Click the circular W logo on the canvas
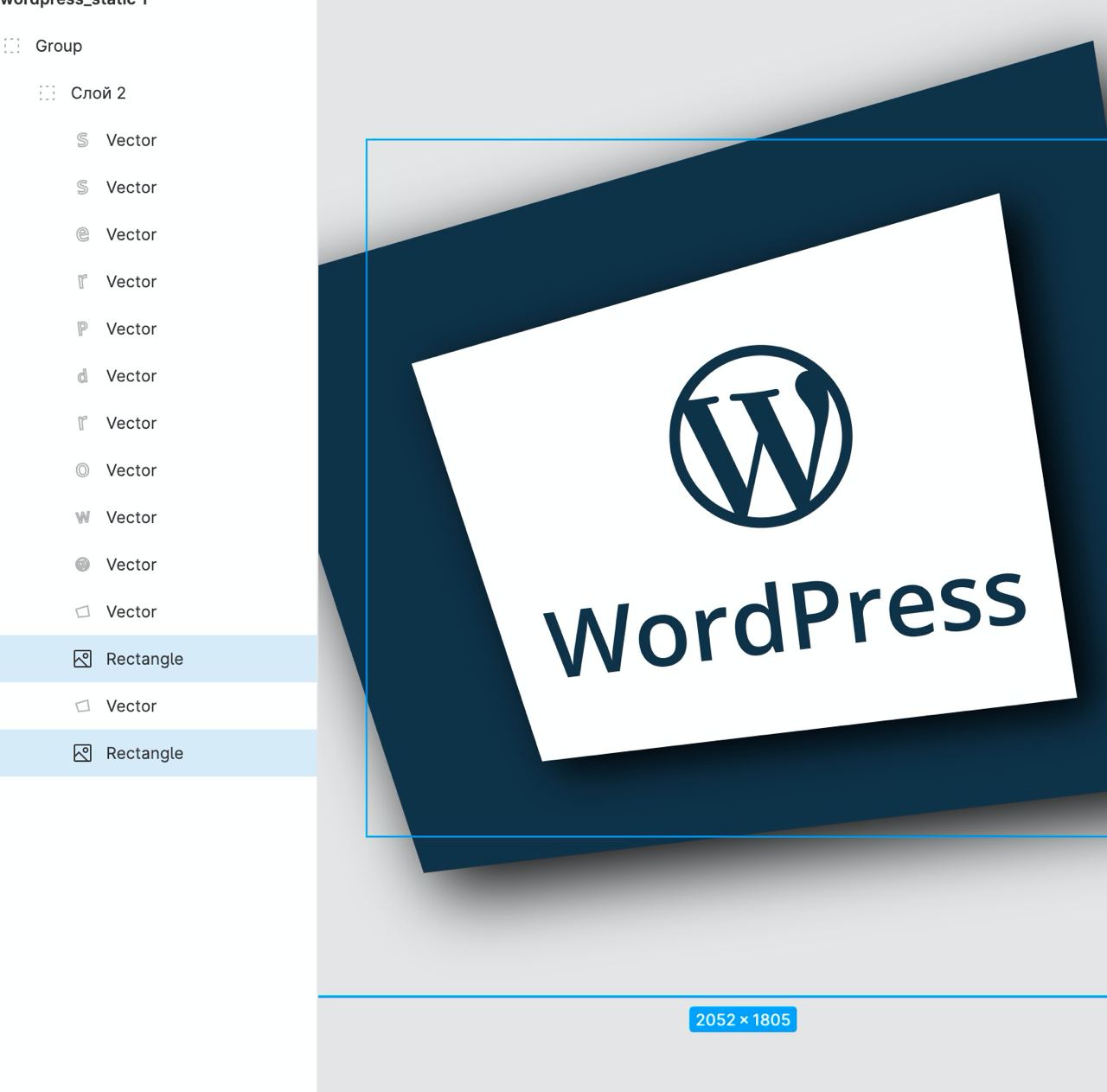This screenshot has height=1092, width=1107. (x=761, y=437)
